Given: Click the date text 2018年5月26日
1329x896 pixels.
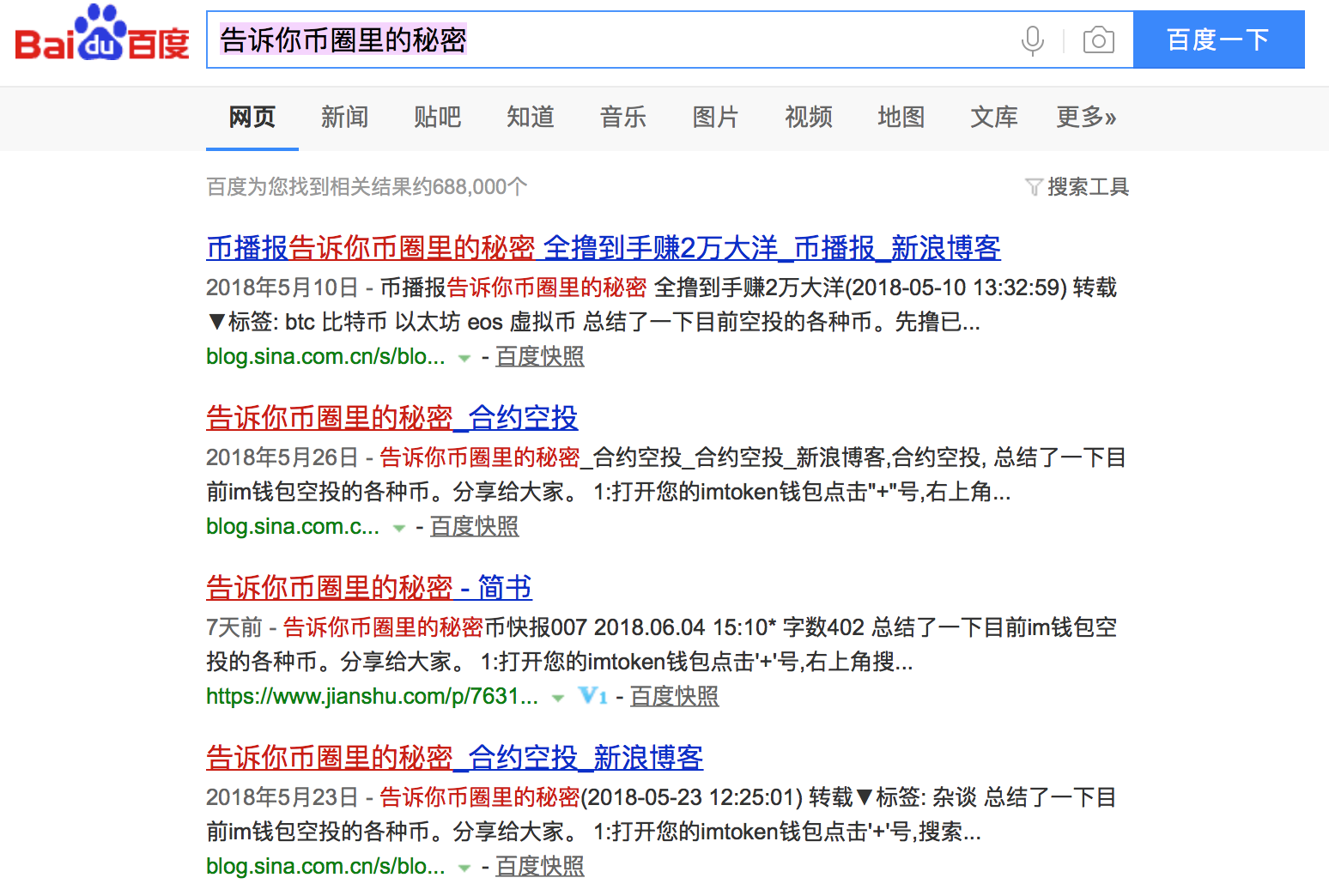Looking at the screenshot, I should click(x=282, y=457).
